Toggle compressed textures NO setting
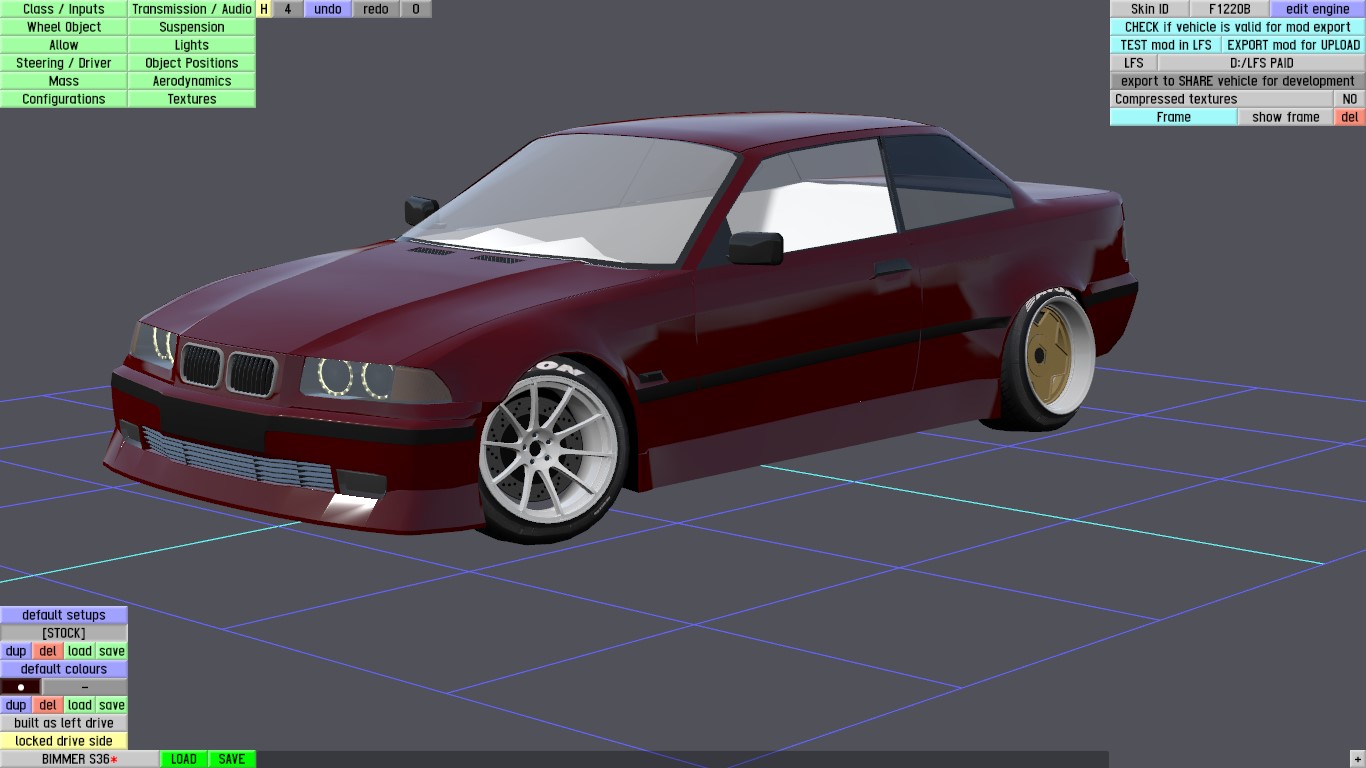 click(1350, 99)
